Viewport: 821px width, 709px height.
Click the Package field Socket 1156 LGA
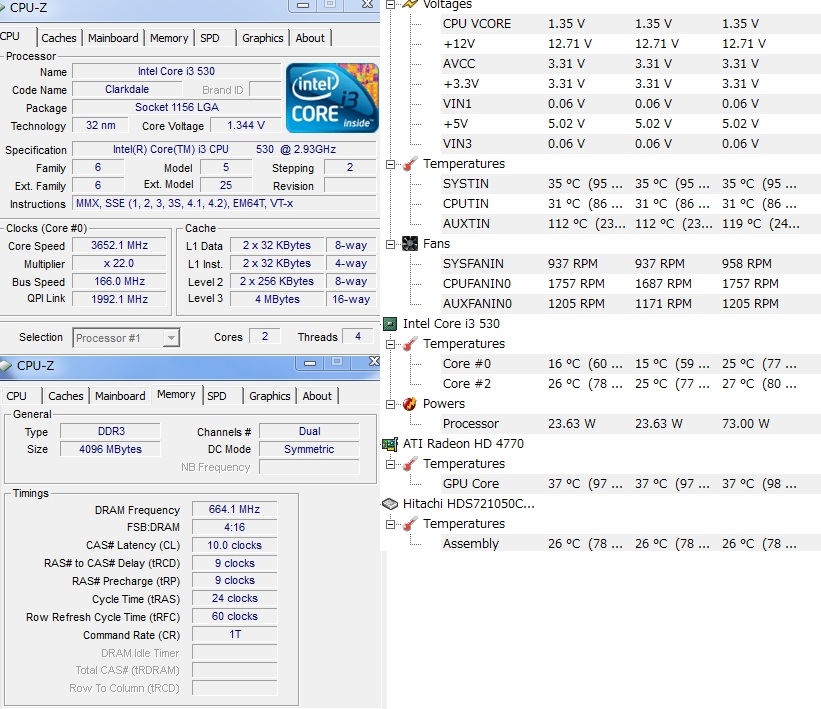tap(177, 107)
